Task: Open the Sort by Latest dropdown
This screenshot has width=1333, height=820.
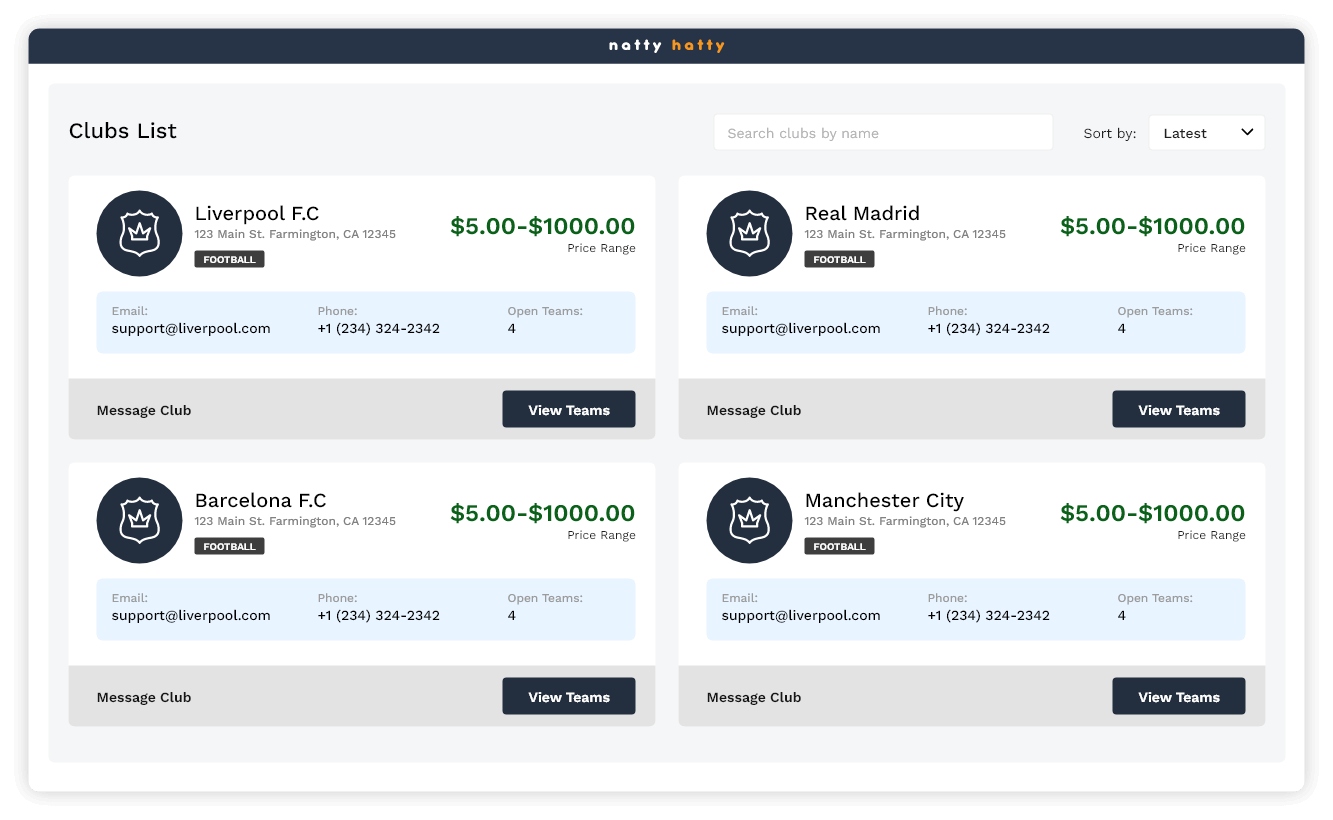Action: pos(1206,133)
